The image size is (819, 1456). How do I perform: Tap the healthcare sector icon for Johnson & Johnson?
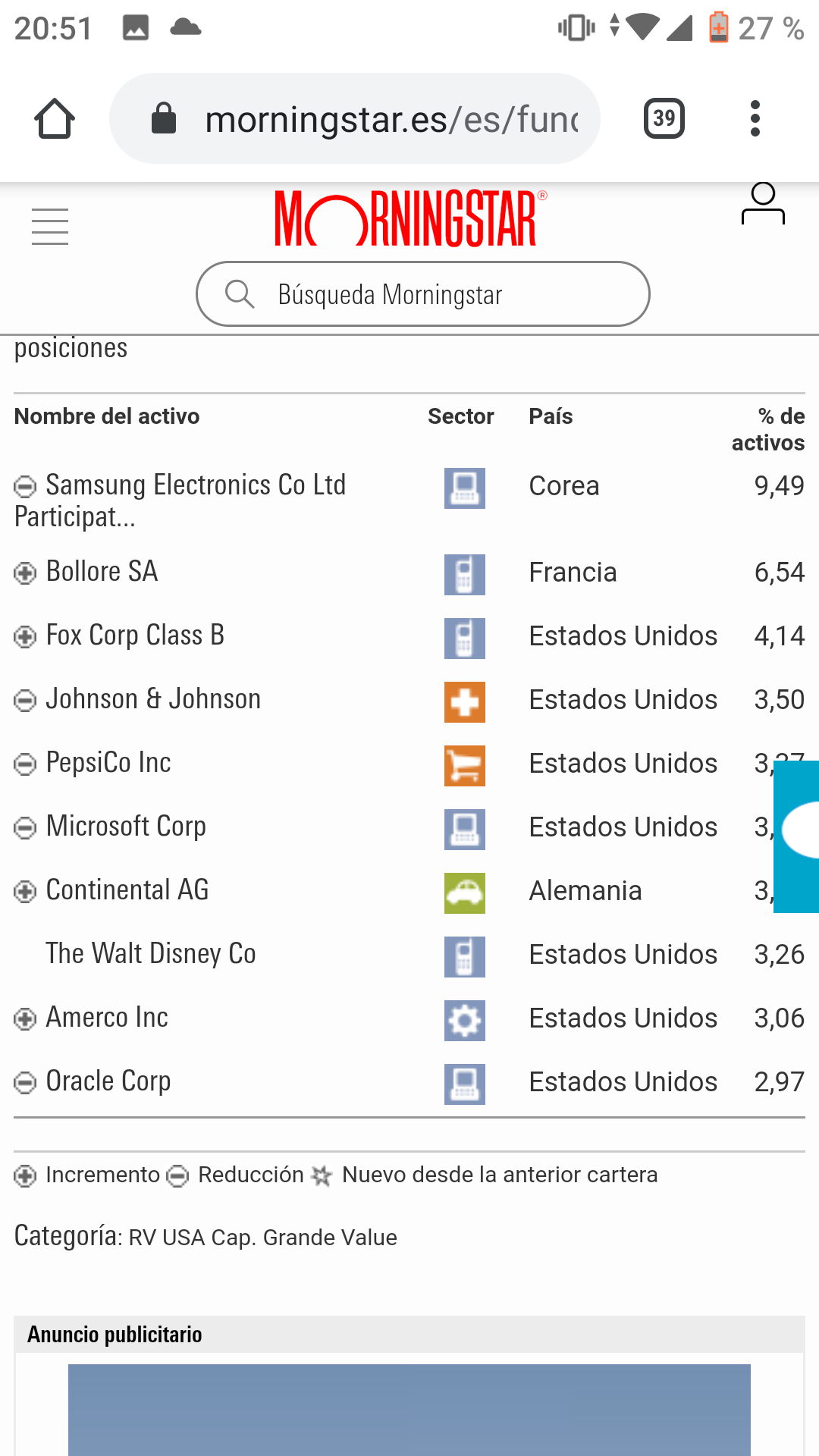pyautogui.click(x=464, y=702)
